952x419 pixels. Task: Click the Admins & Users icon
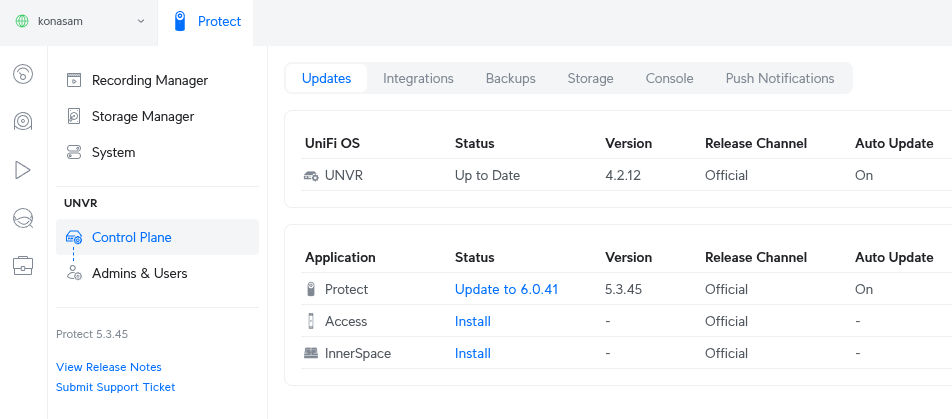[74, 273]
